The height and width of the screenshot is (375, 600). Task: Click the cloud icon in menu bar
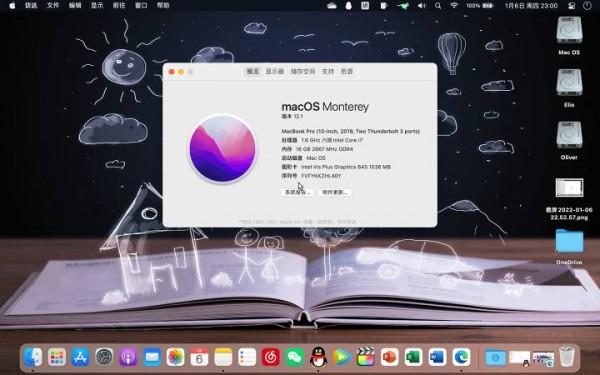click(x=332, y=5)
